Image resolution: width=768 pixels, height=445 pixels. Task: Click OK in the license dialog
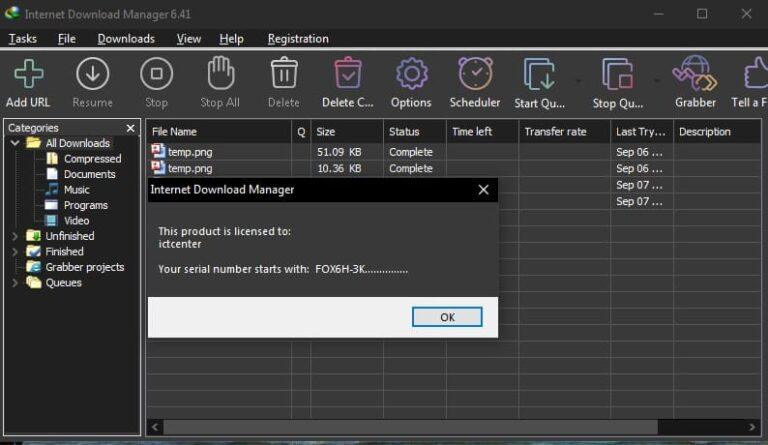[x=447, y=317]
